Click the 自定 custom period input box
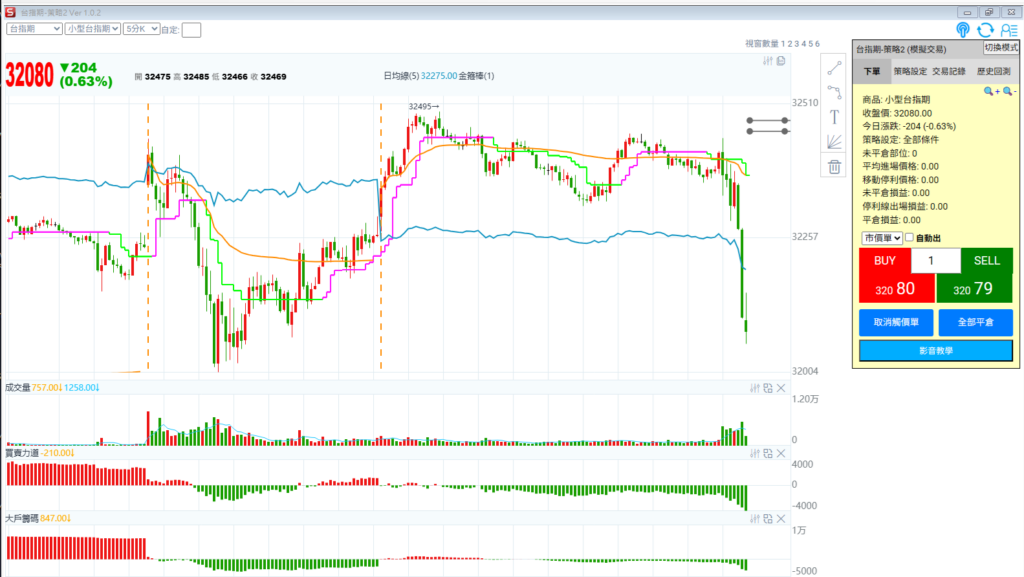 [191, 30]
